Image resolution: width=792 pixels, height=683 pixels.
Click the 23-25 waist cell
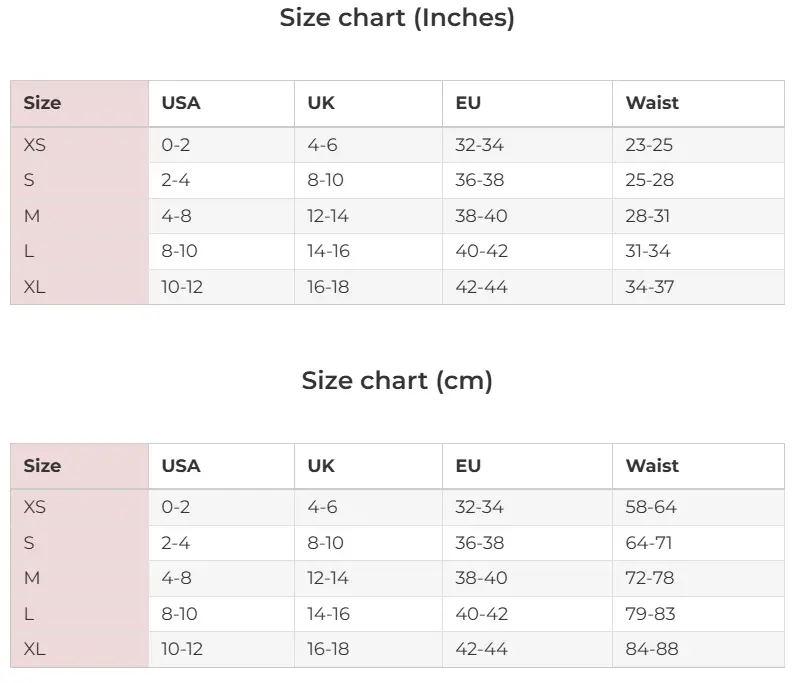coord(649,145)
